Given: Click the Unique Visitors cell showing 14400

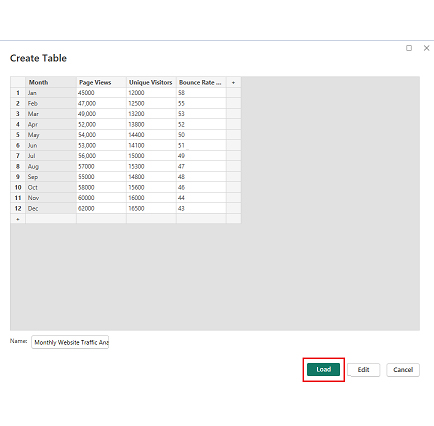Looking at the screenshot, I should pos(151,135).
